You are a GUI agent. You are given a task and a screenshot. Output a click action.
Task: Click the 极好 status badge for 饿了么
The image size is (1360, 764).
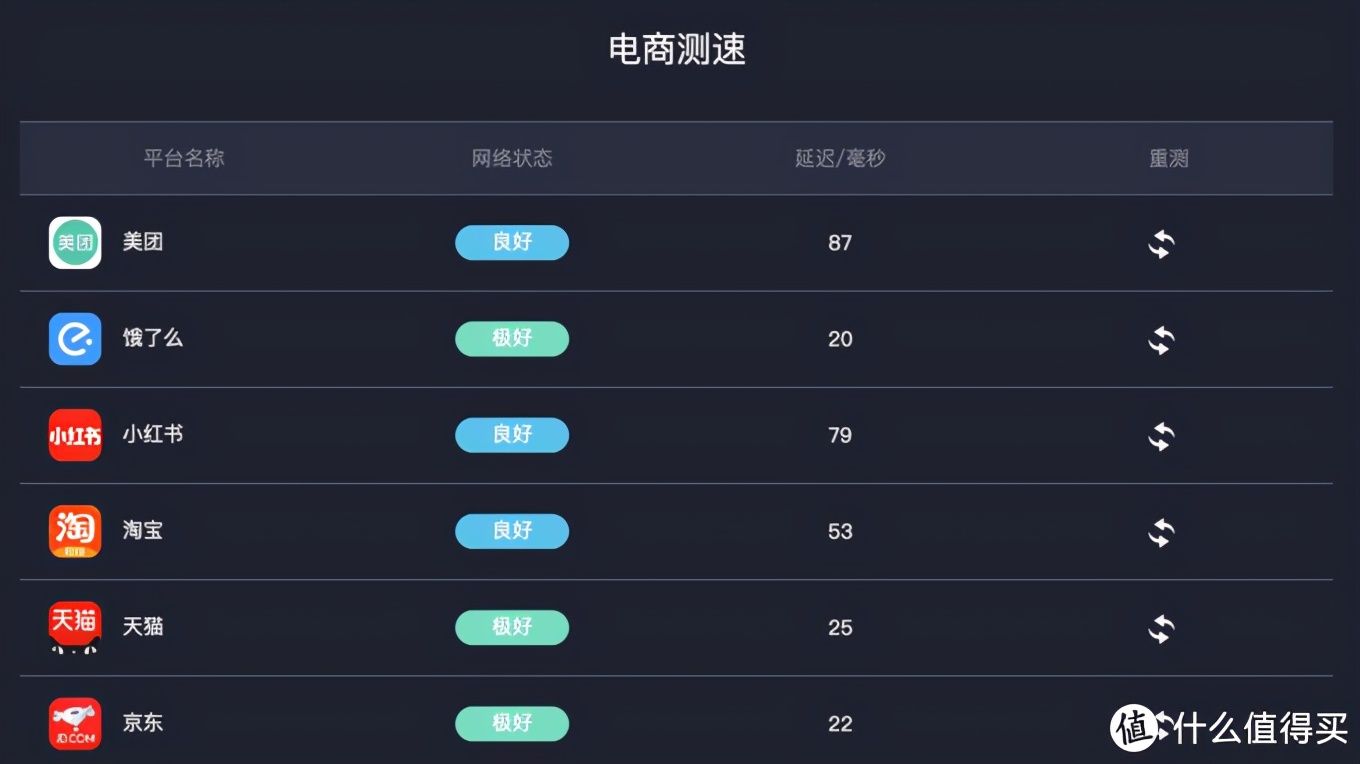[512, 338]
